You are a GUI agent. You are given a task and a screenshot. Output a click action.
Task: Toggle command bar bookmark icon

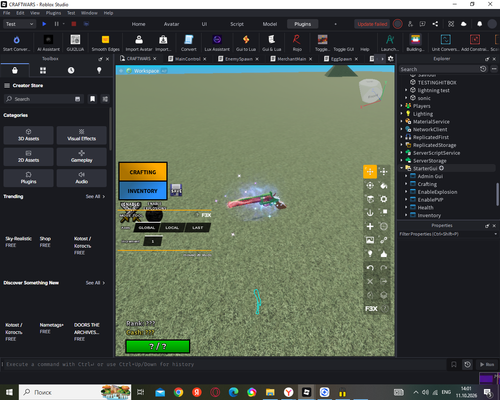(454, 364)
